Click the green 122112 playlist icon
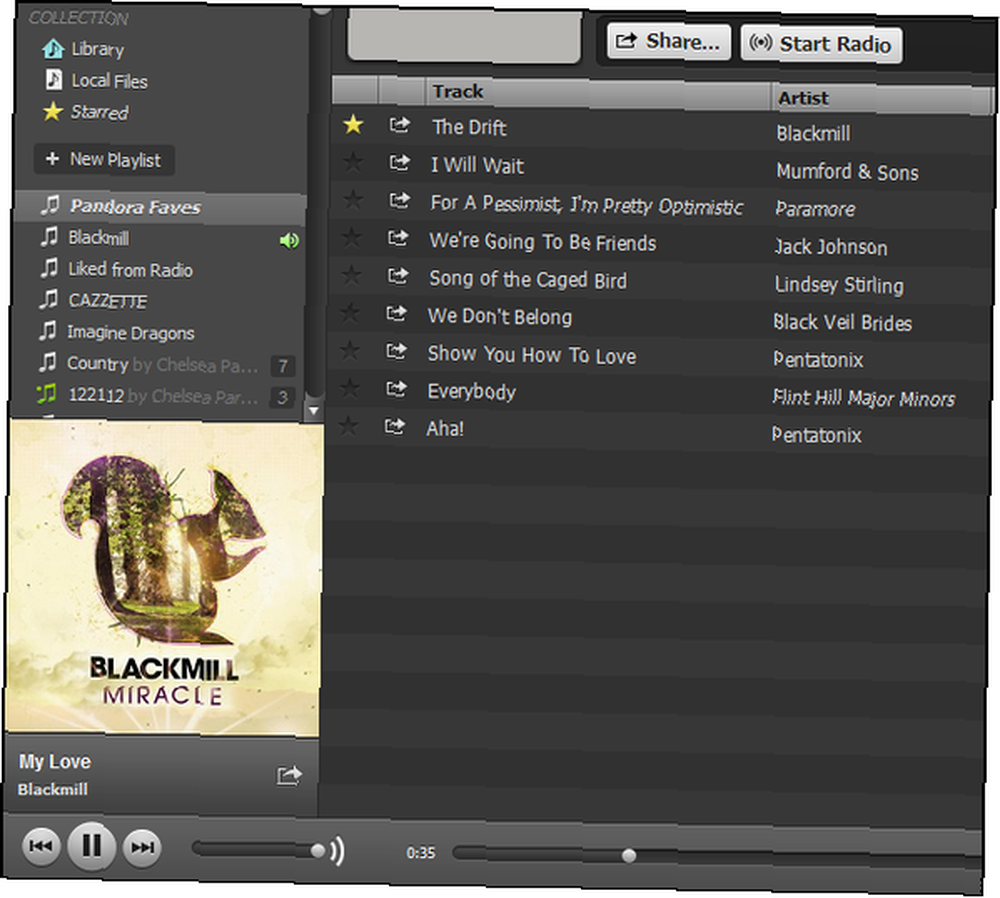 coord(47,394)
